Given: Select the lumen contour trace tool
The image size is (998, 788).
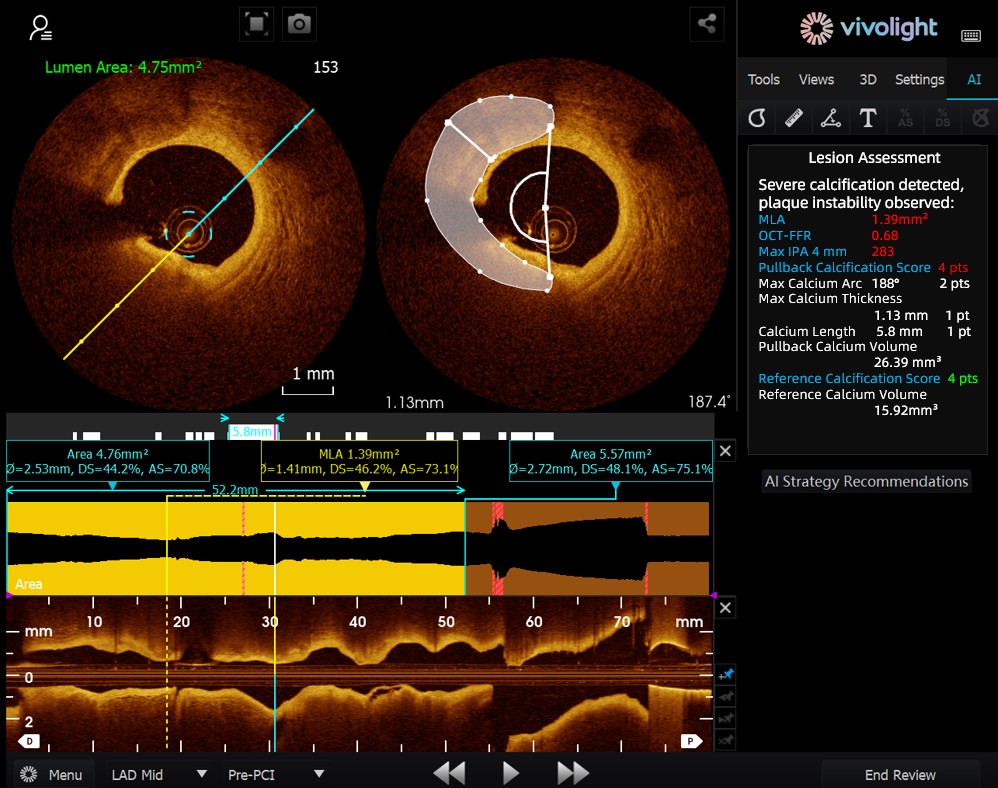Looking at the screenshot, I should coord(757,119).
